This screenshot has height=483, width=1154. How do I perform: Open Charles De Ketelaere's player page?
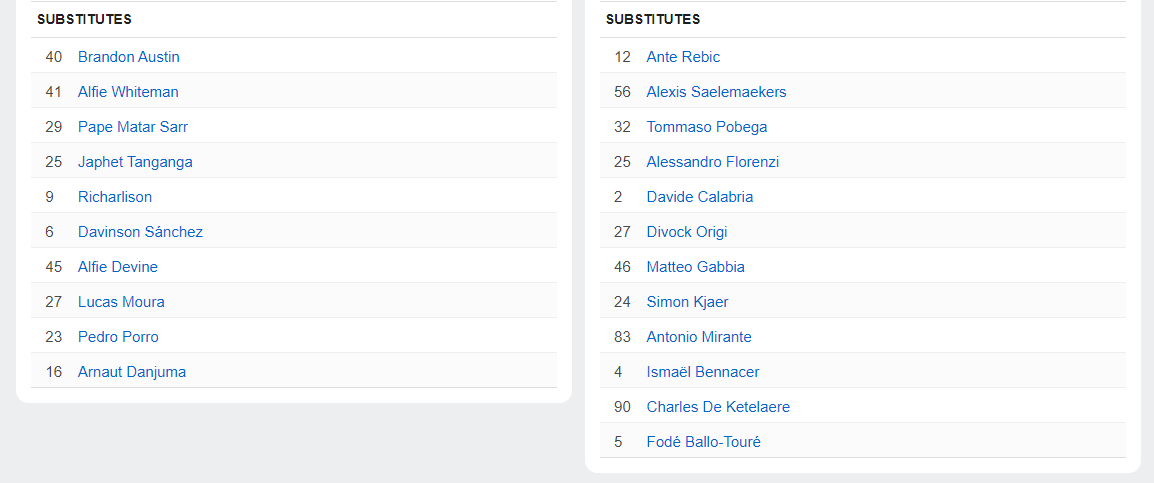pyautogui.click(x=718, y=407)
